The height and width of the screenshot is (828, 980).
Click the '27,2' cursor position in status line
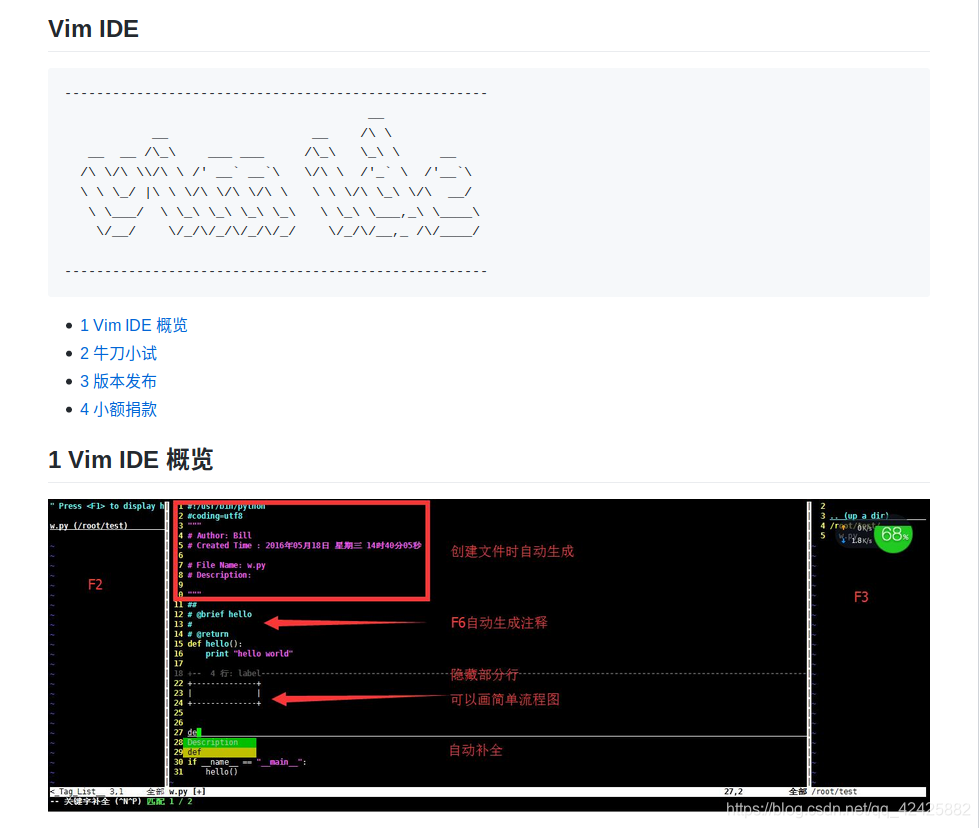(733, 792)
